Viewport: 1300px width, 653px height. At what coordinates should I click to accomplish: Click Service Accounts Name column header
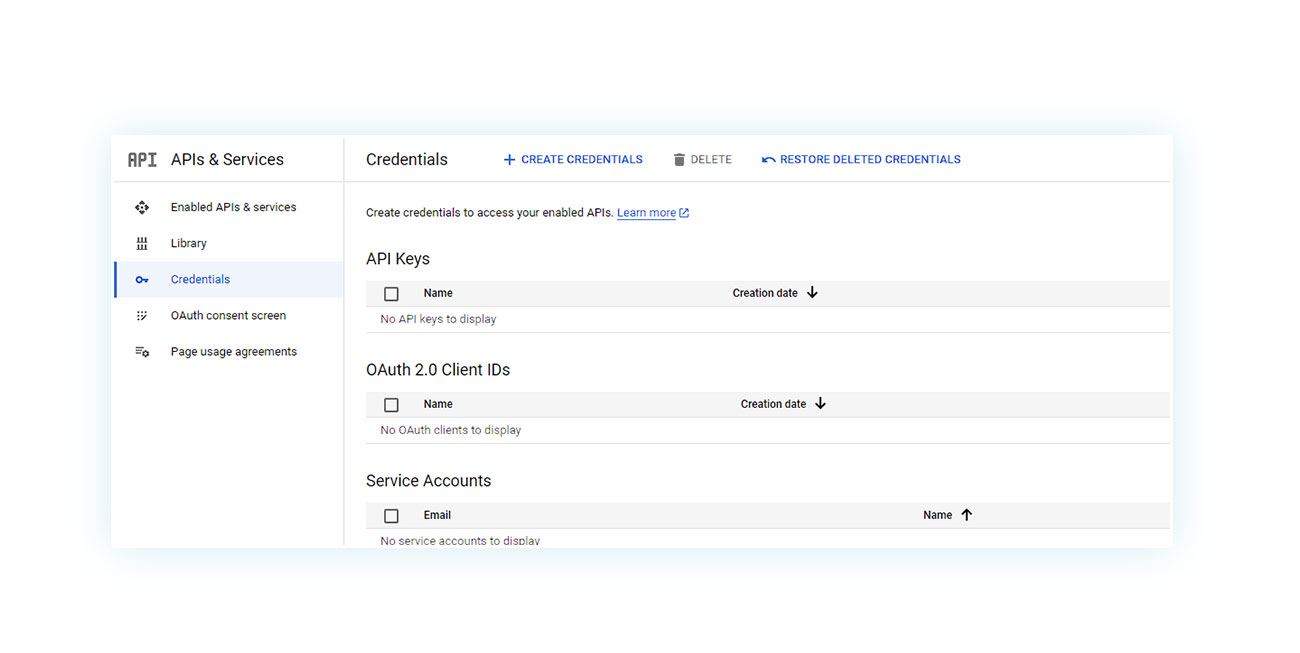(x=937, y=515)
